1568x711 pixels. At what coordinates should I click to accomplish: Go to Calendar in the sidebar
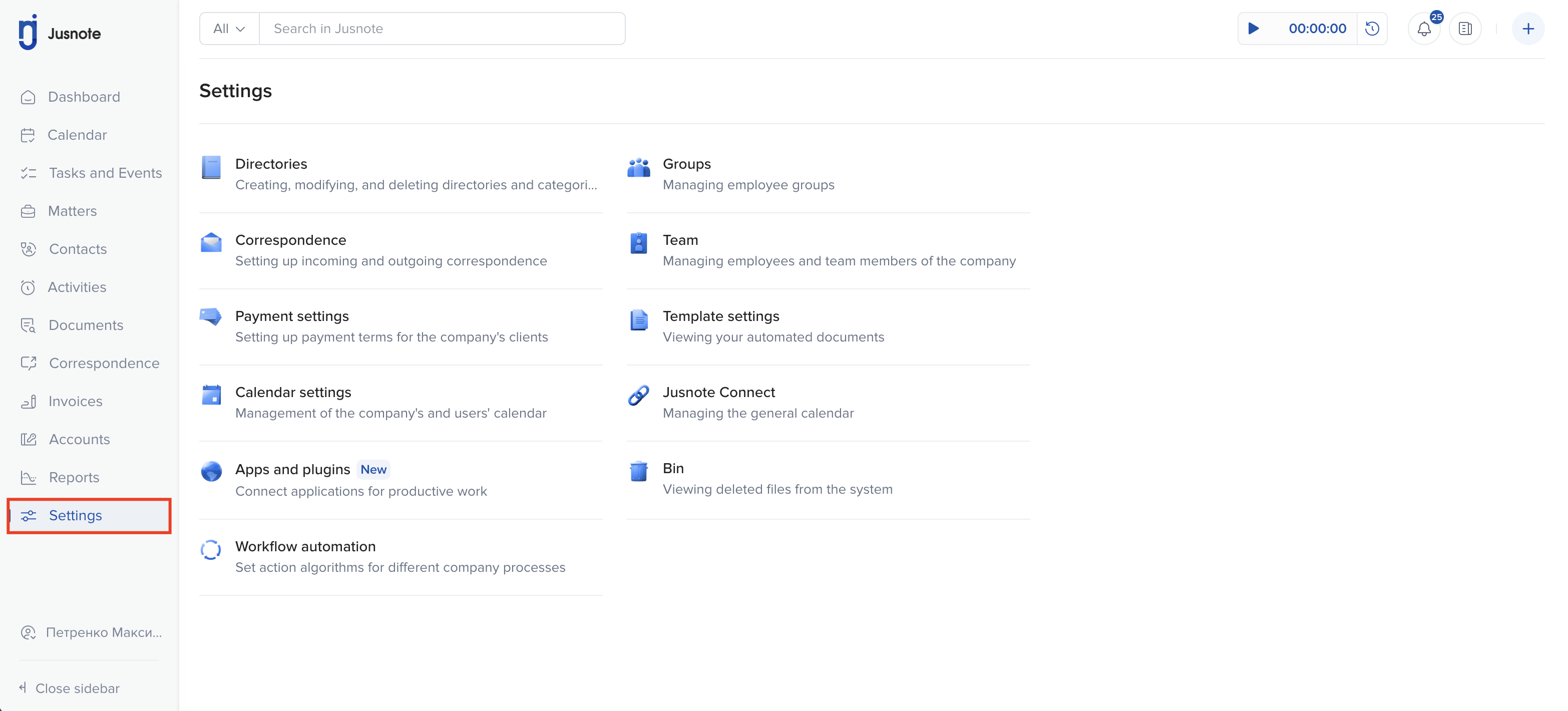tap(77, 135)
